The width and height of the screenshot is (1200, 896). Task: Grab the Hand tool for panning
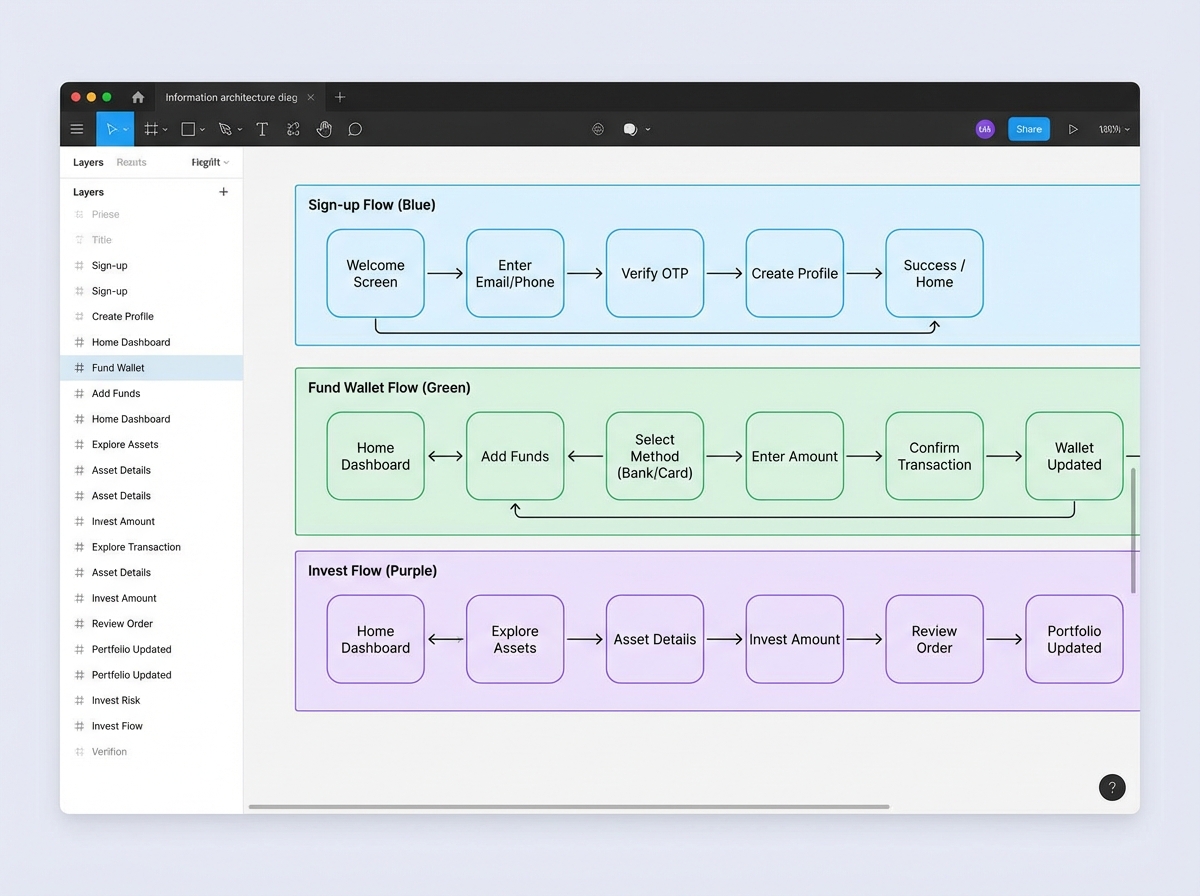click(324, 129)
